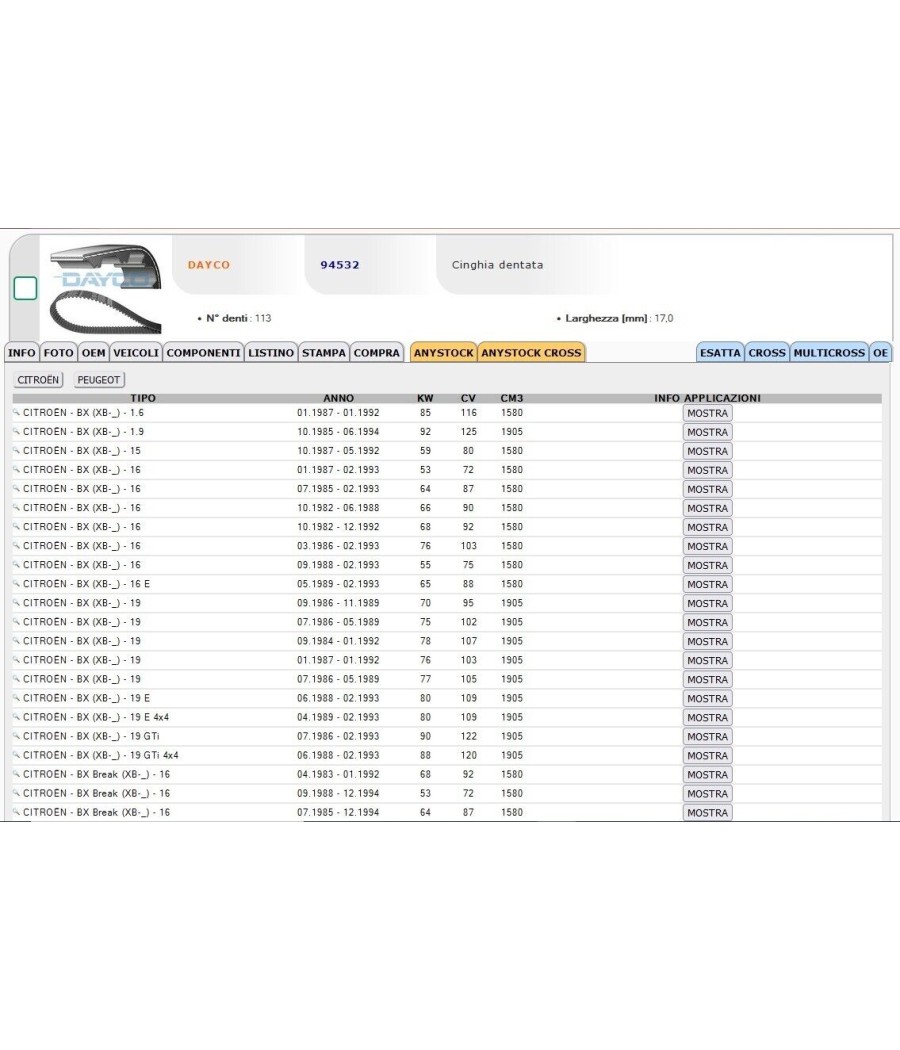Click MOSTRA for BX 19 GTi 4x4 row

(x=707, y=755)
